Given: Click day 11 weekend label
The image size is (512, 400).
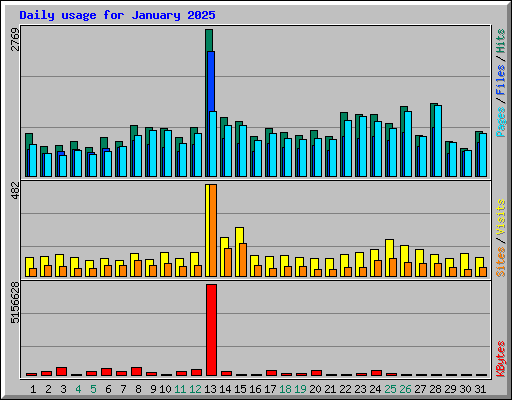Looking at the screenshot, I should click(x=180, y=389).
